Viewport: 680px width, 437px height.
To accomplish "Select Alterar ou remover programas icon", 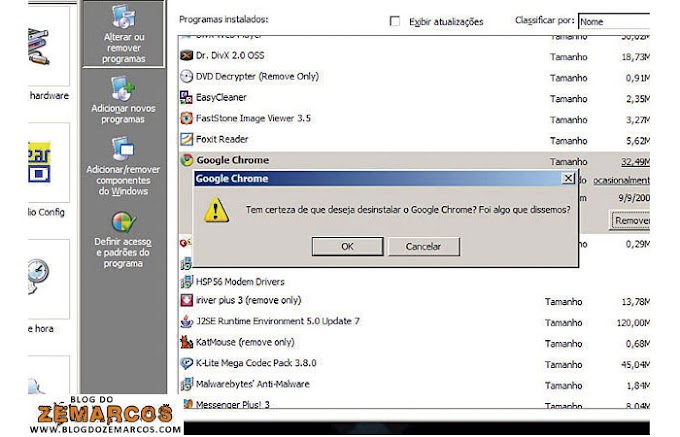I will [x=124, y=16].
